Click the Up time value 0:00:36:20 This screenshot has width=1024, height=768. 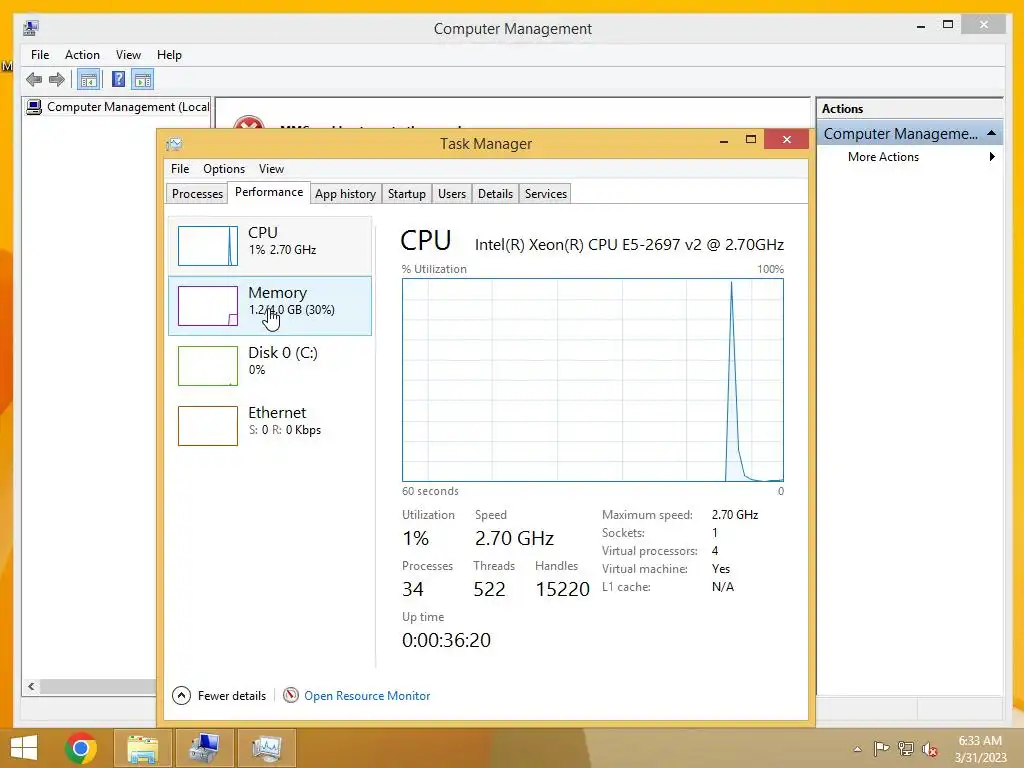coord(446,640)
